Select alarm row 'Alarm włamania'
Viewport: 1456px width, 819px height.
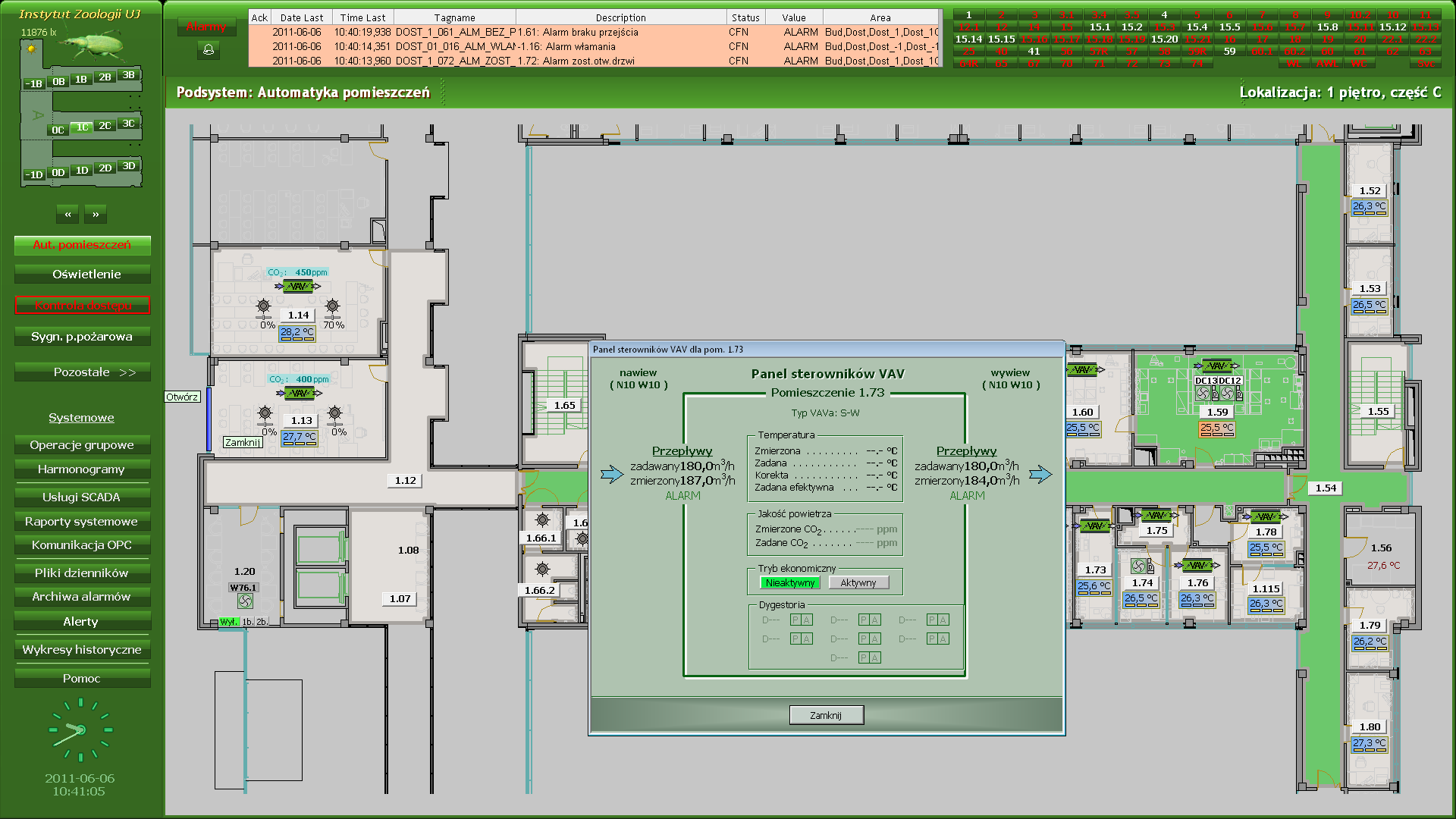tap(595, 46)
